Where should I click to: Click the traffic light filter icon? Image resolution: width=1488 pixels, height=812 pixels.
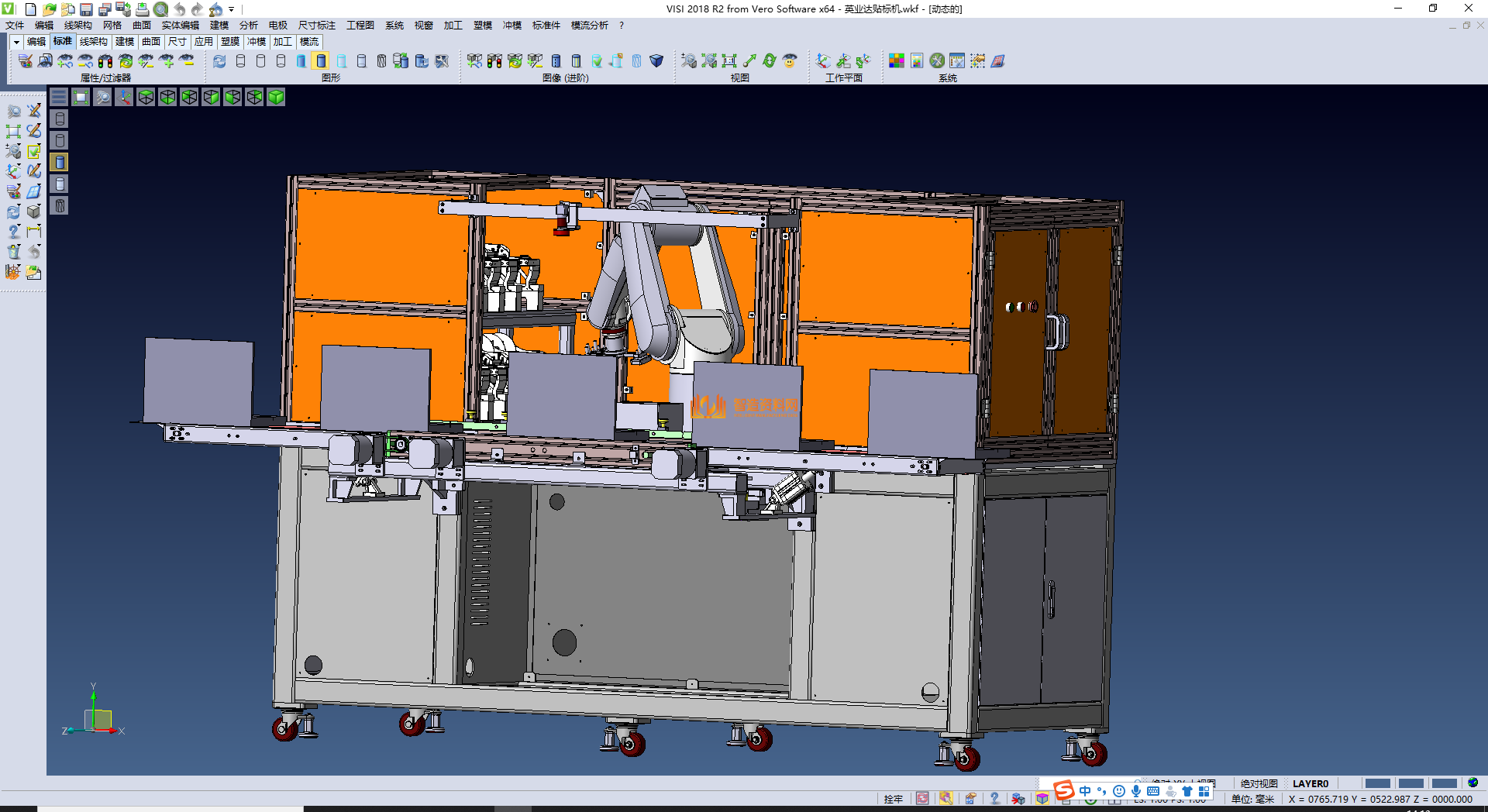tap(105, 61)
